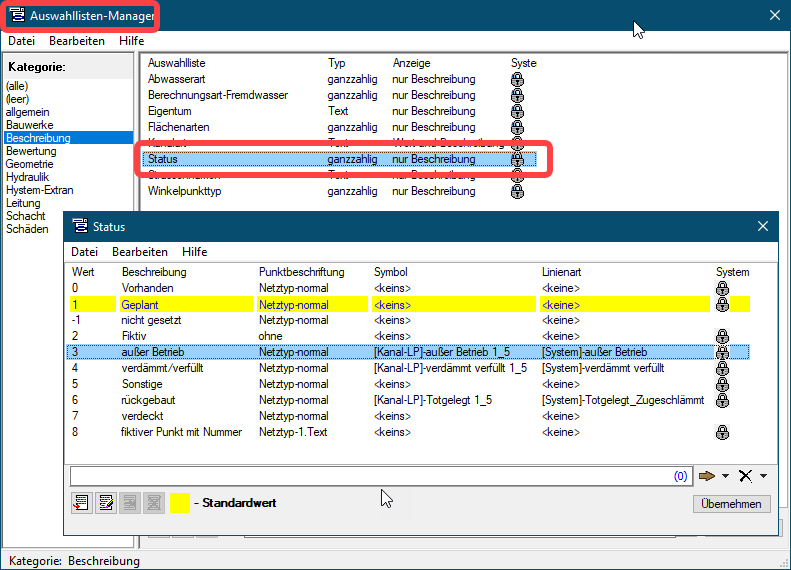This screenshot has width=791, height=570.
Task: Click the new entry icon in Status toolbar
Action: (81, 503)
